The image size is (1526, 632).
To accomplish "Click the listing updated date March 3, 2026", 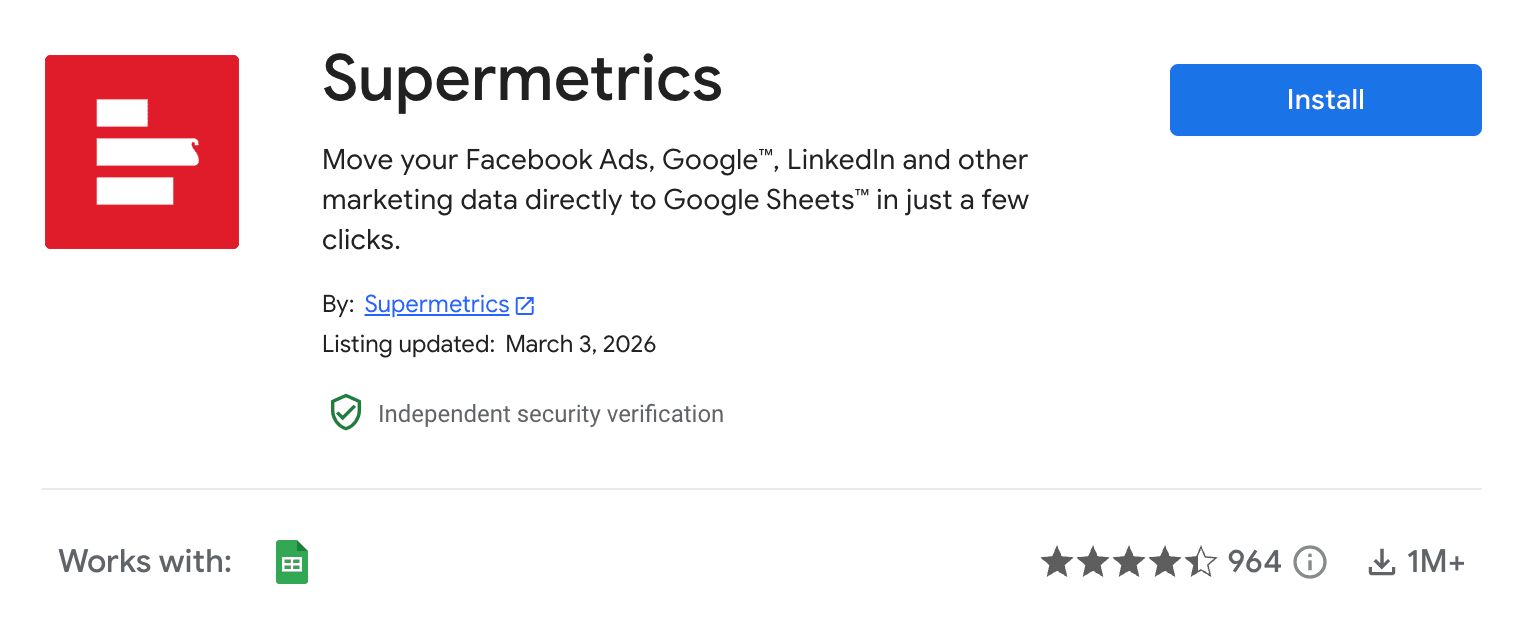I will click(x=580, y=345).
